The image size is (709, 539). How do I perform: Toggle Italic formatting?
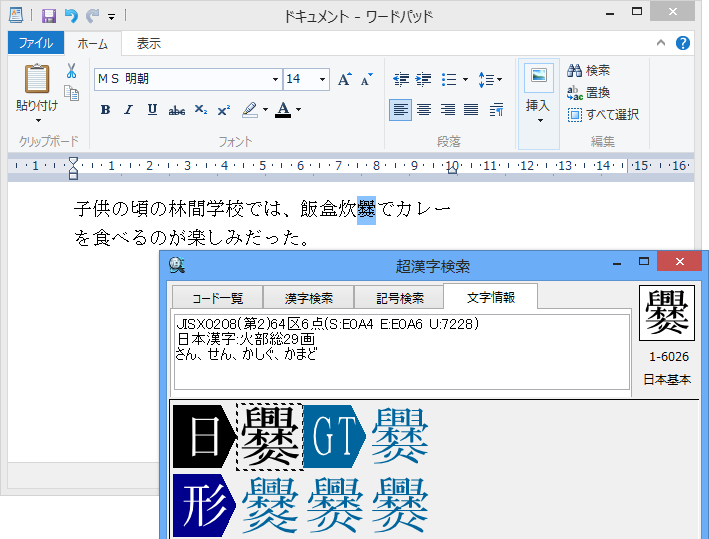tap(128, 110)
